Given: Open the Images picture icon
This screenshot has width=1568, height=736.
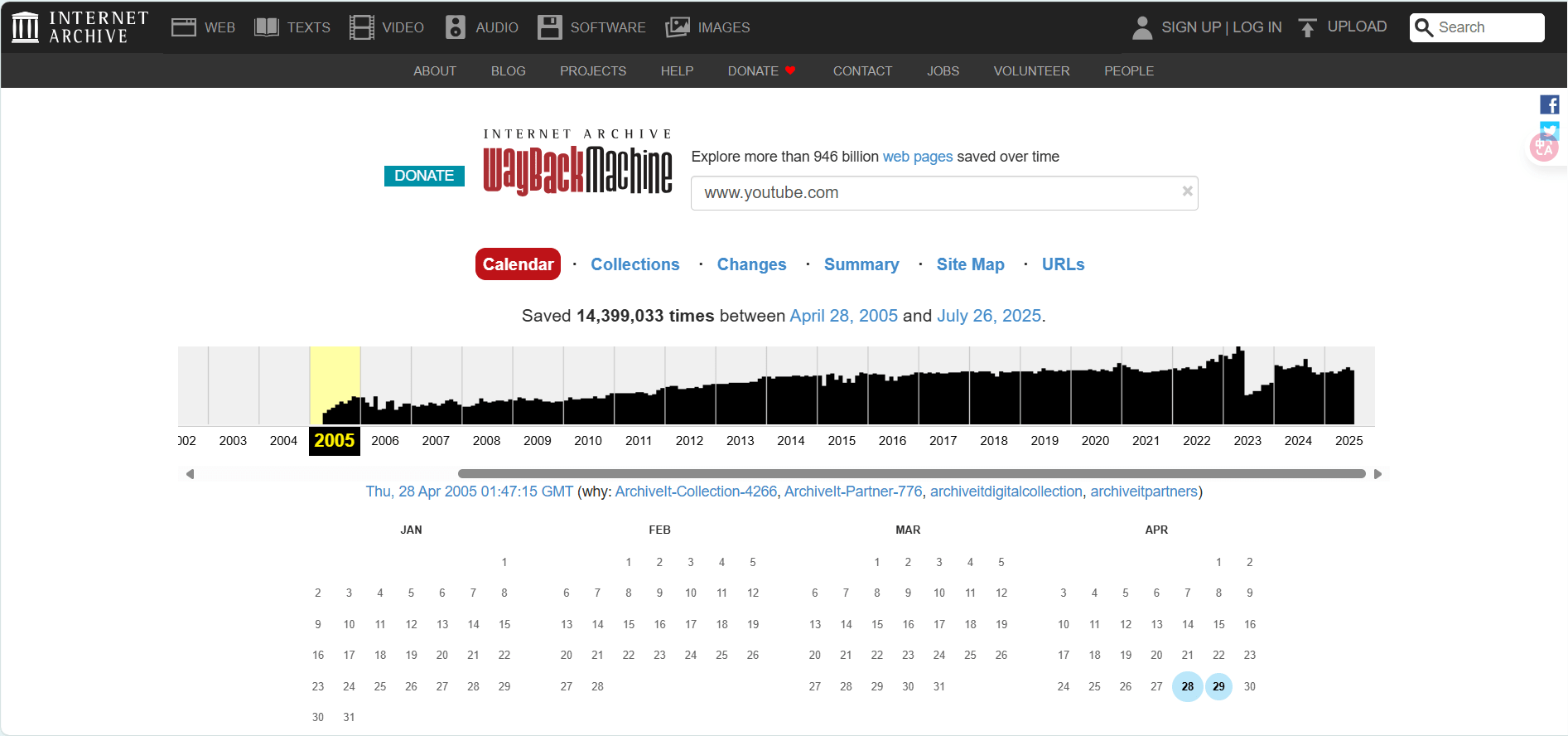Looking at the screenshot, I should 677,27.
